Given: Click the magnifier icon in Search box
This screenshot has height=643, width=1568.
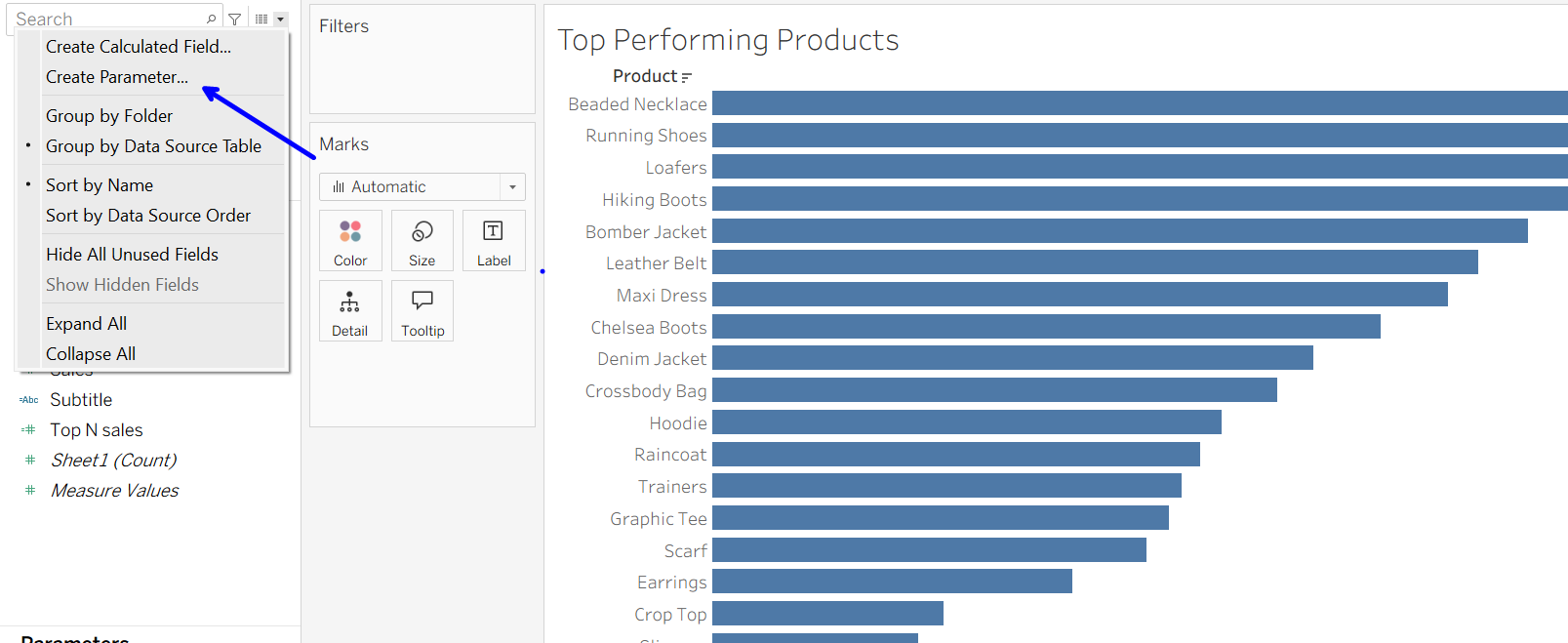Looking at the screenshot, I should [212, 19].
